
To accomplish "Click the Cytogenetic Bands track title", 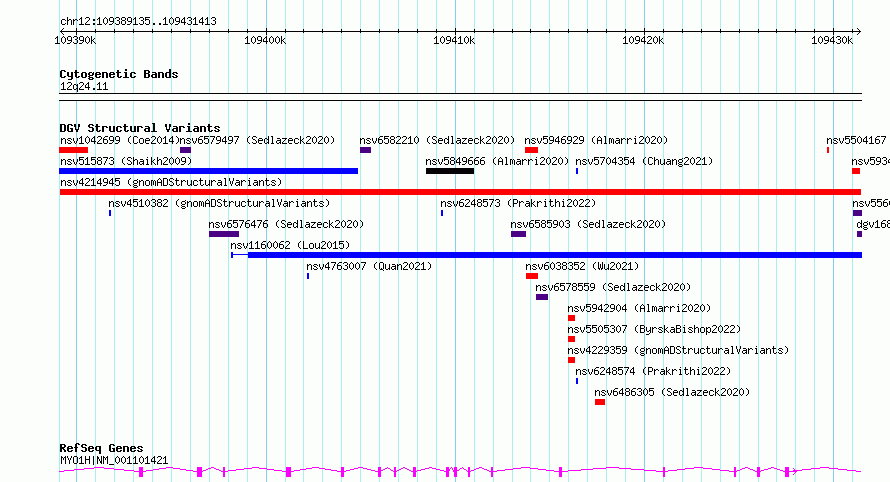I will click(x=119, y=74).
